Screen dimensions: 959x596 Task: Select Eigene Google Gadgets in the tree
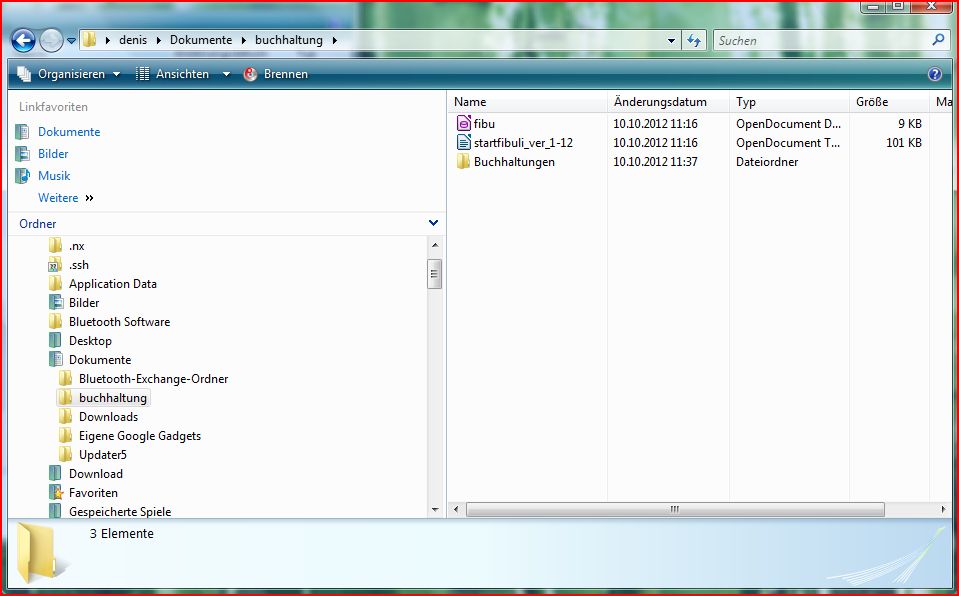[x=139, y=436]
